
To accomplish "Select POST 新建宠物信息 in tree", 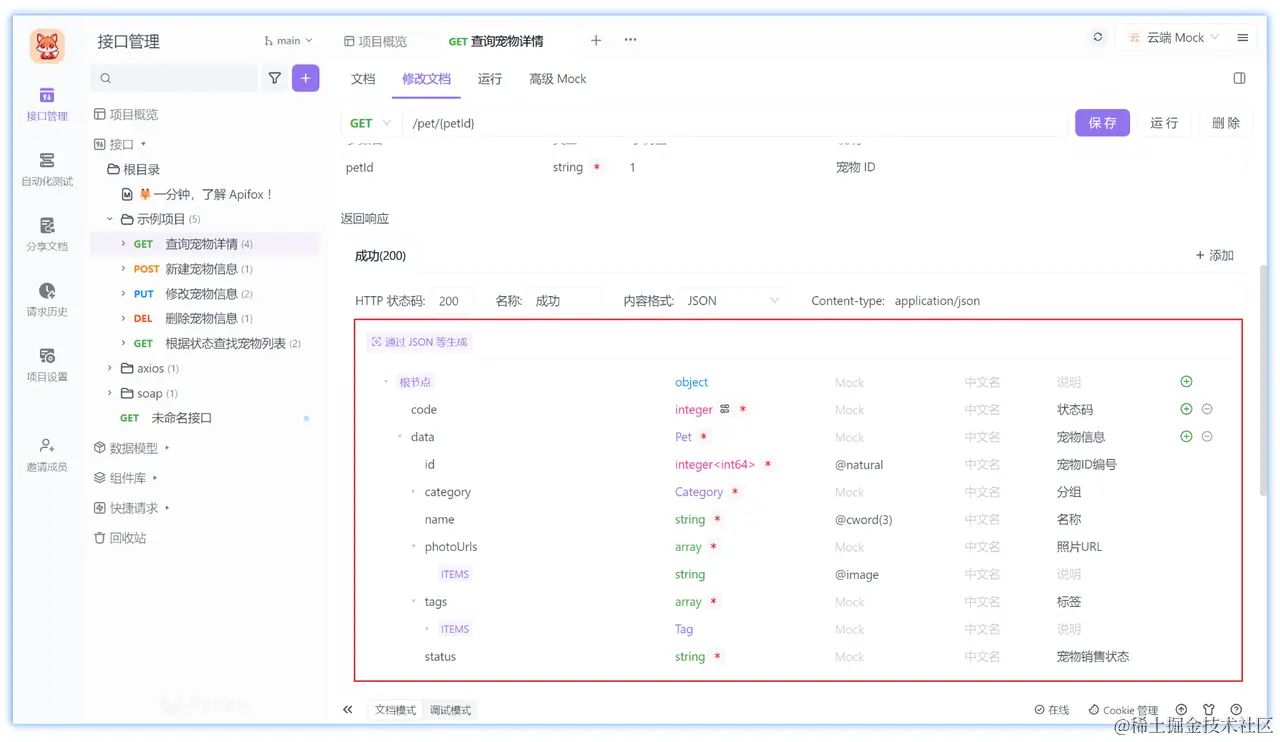I will coord(205,269).
